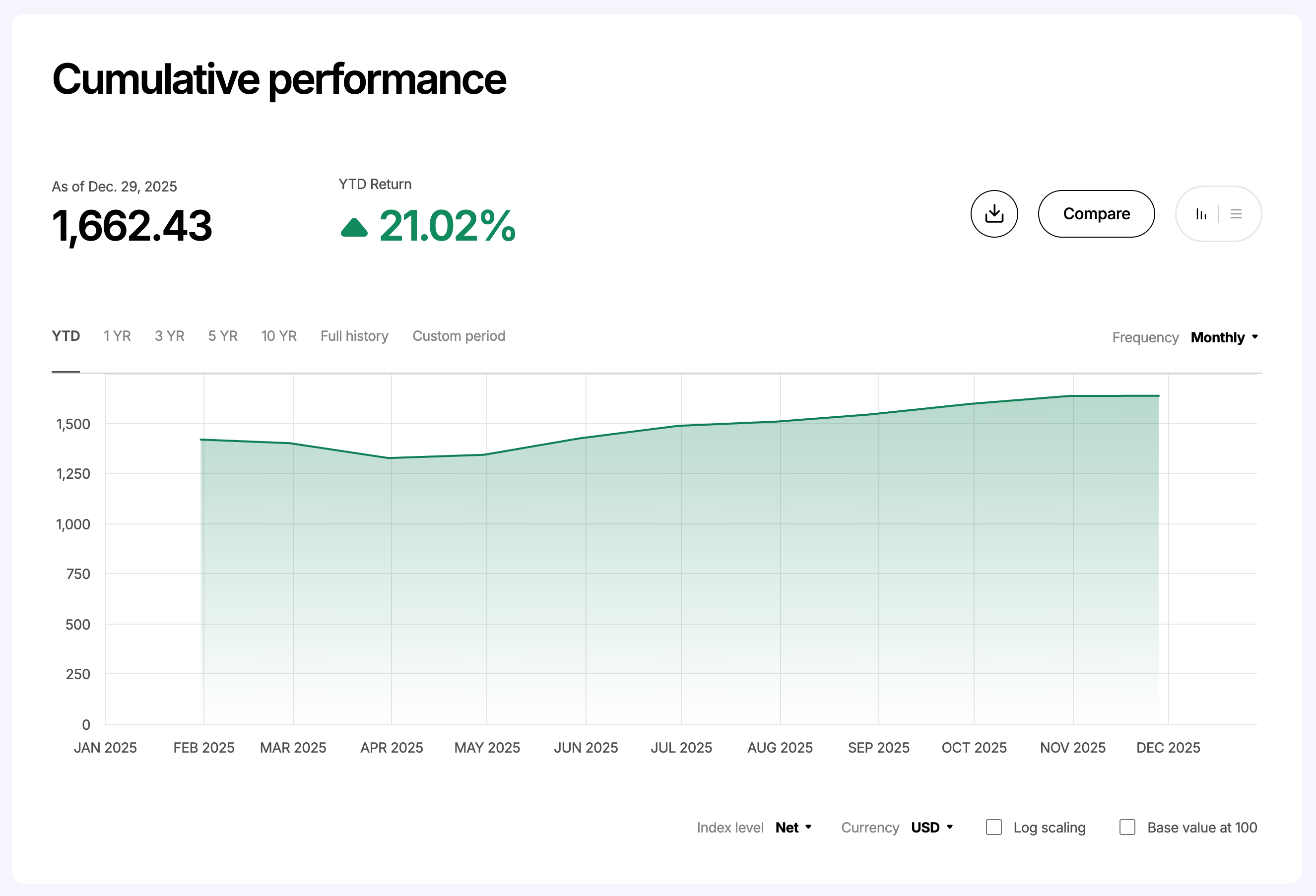Select the YTD period tab
This screenshot has height=896, width=1316.
[66, 336]
